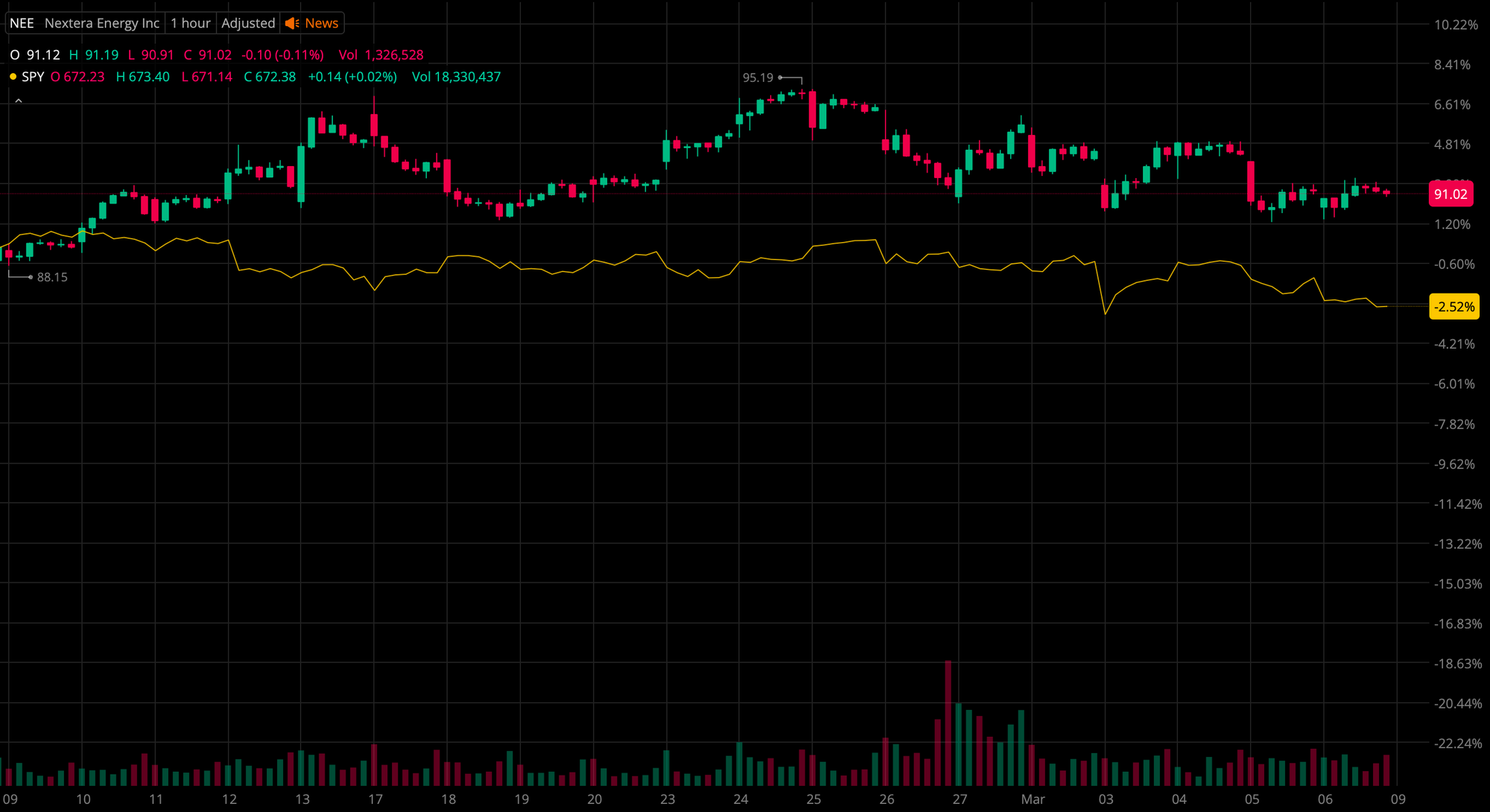Click the 10.22% label on percent axis
1490x812 pixels.
(x=1456, y=25)
